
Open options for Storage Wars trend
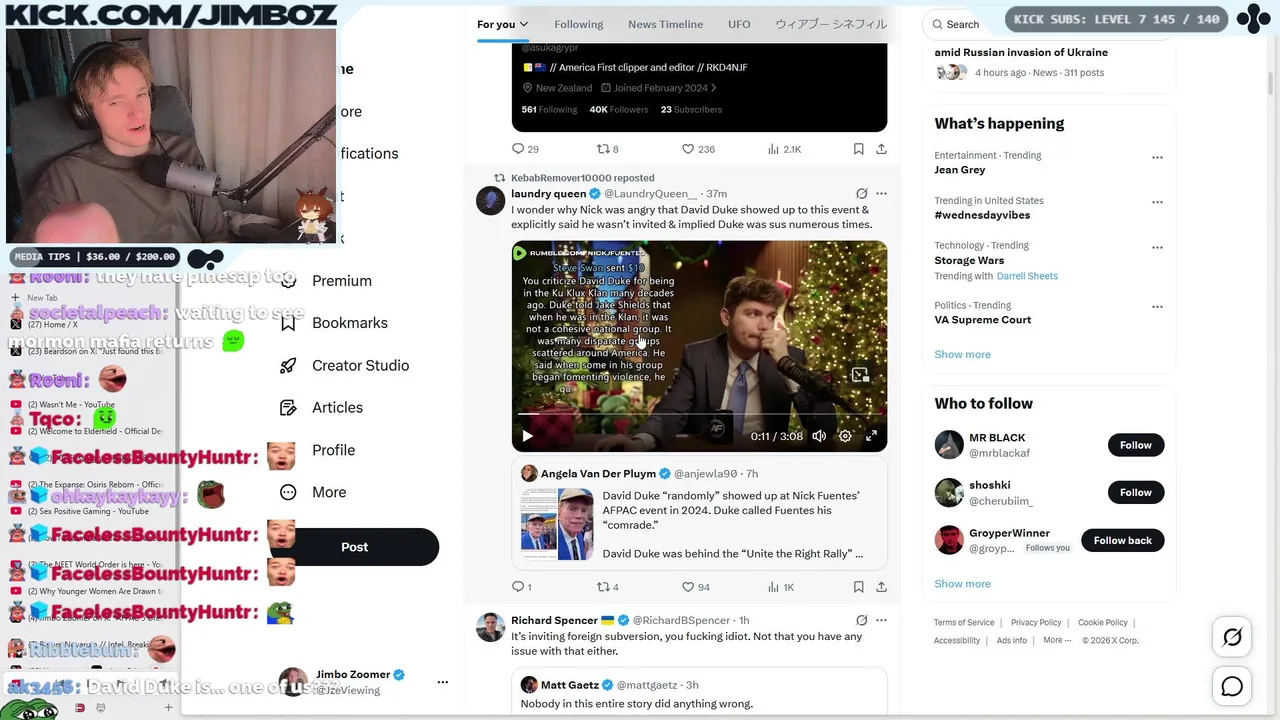1157,247
